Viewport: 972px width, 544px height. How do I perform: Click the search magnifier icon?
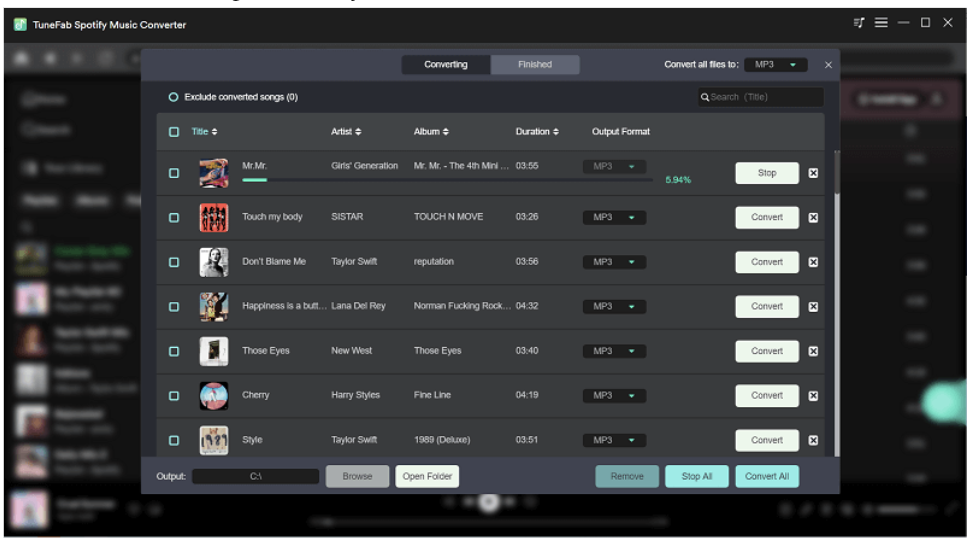tap(705, 97)
